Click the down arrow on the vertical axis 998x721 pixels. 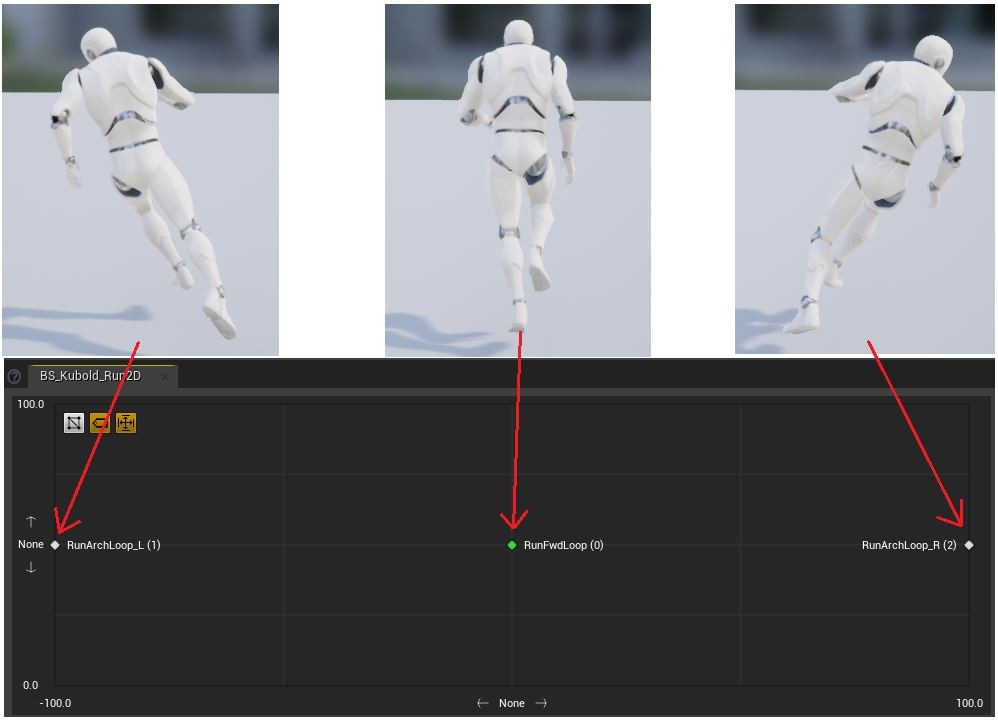30,566
